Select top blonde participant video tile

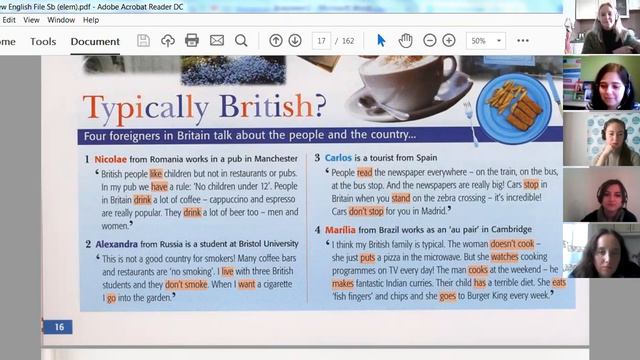(603, 27)
